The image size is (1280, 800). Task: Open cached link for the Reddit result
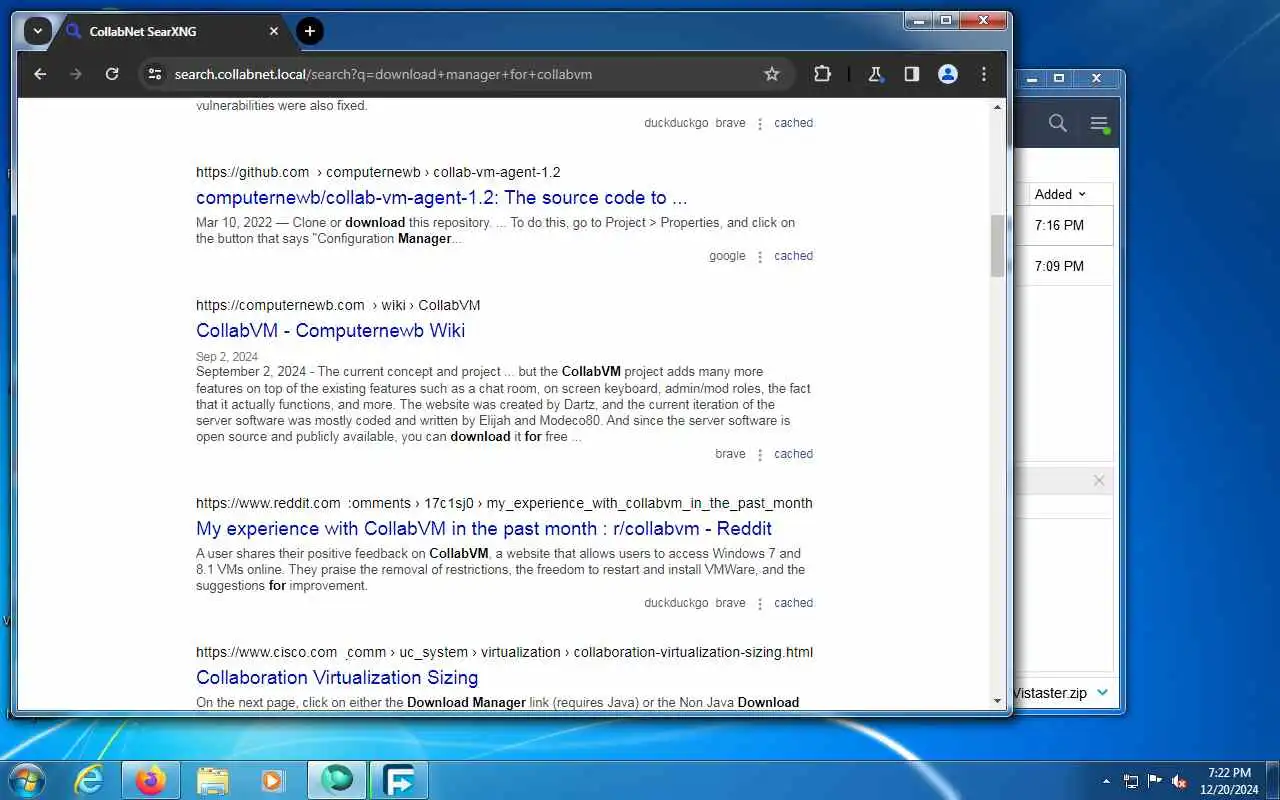[x=793, y=603]
